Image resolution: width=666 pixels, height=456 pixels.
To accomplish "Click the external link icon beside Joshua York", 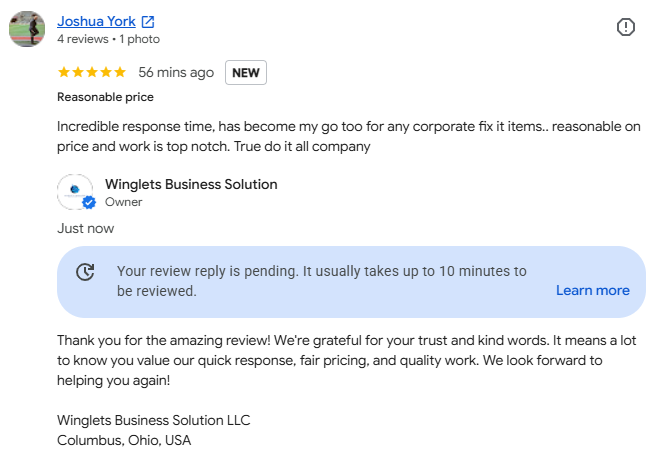I will [x=148, y=22].
